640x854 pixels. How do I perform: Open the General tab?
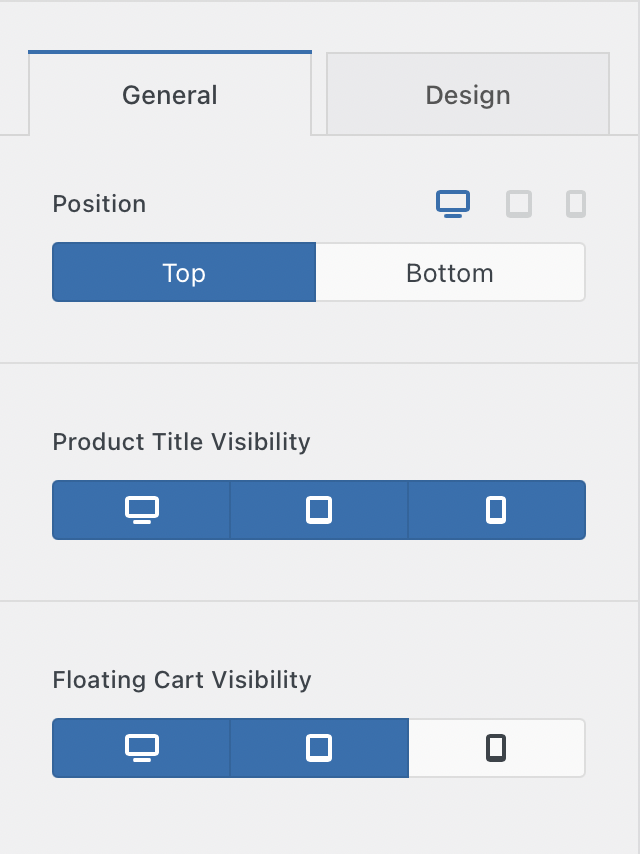[x=170, y=95]
